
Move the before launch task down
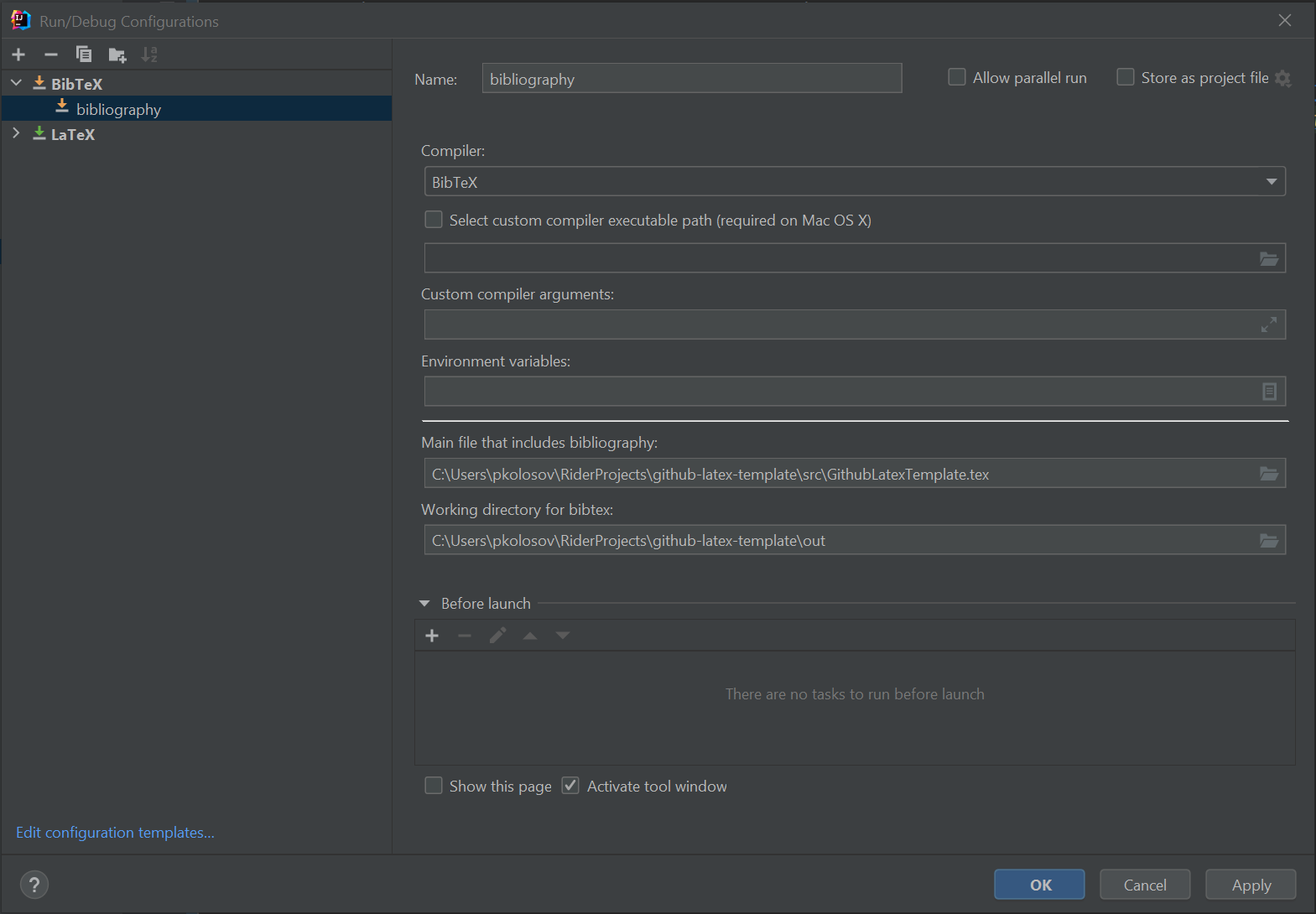pos(563,636)
